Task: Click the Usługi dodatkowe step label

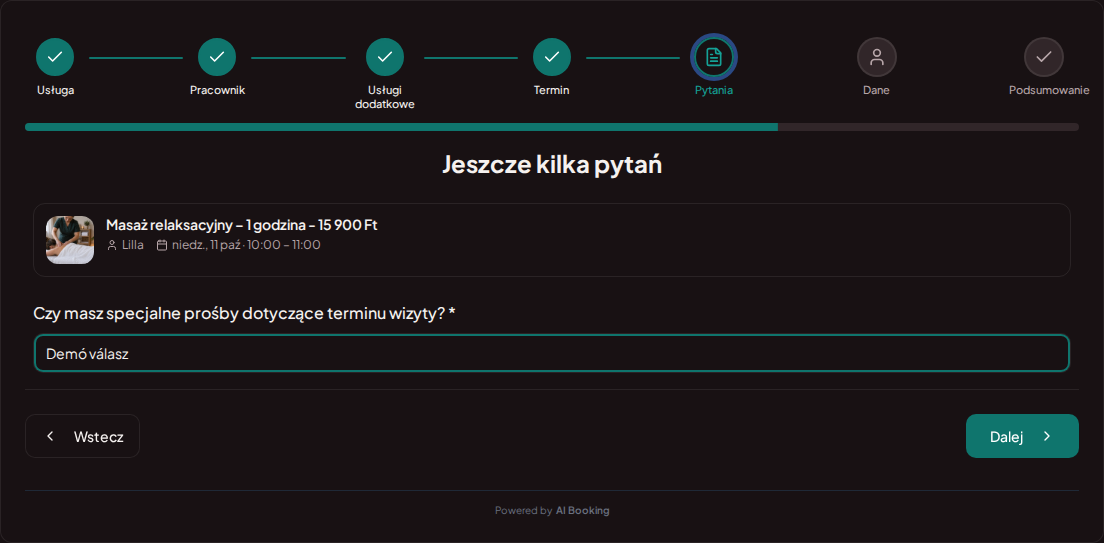Action: [385, 97]
